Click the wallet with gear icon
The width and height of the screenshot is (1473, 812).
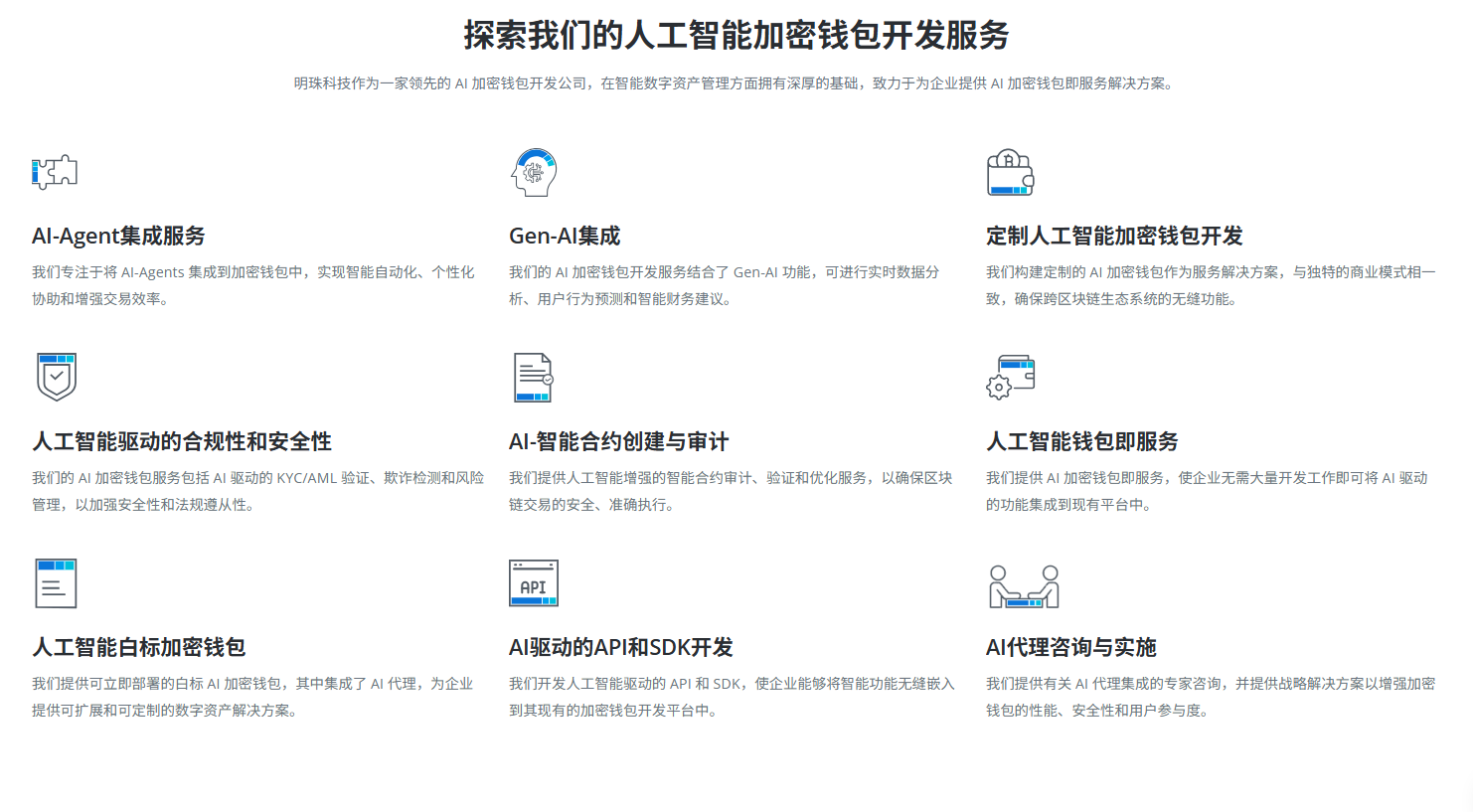point(1010,378)
